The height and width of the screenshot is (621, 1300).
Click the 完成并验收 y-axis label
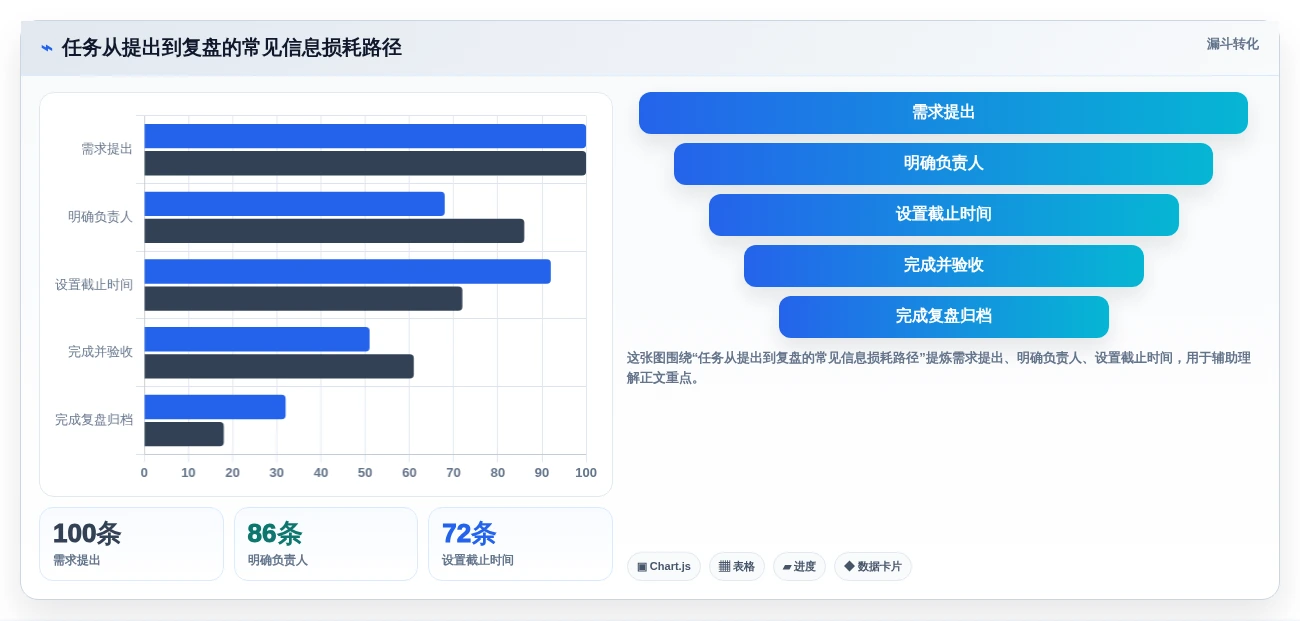[x=100, y=352]
